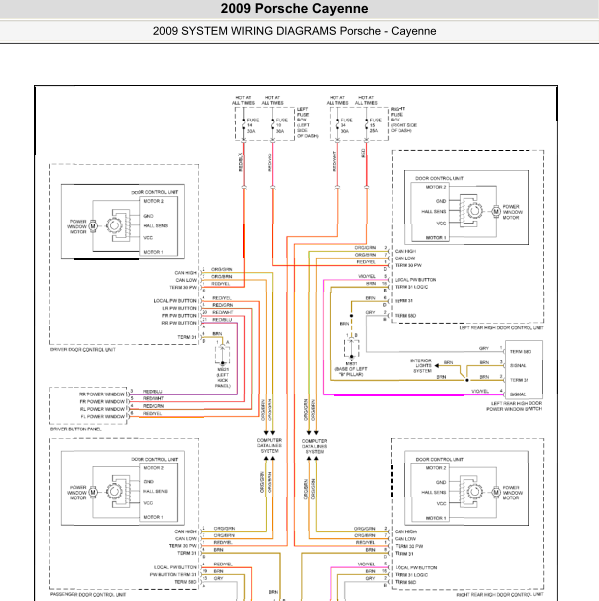Click the "LR PW BUTTON" pin label

pyautogui.click(x=179, y=308)
